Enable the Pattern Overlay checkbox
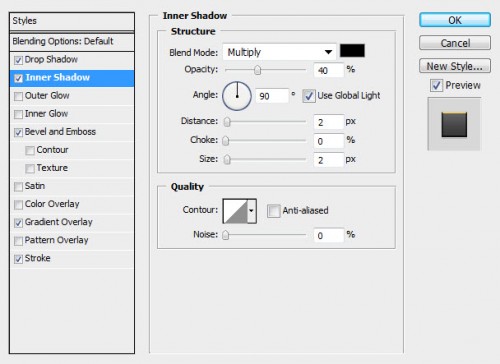The height and width of the screenshot is (364, 500). click(18, 241)
